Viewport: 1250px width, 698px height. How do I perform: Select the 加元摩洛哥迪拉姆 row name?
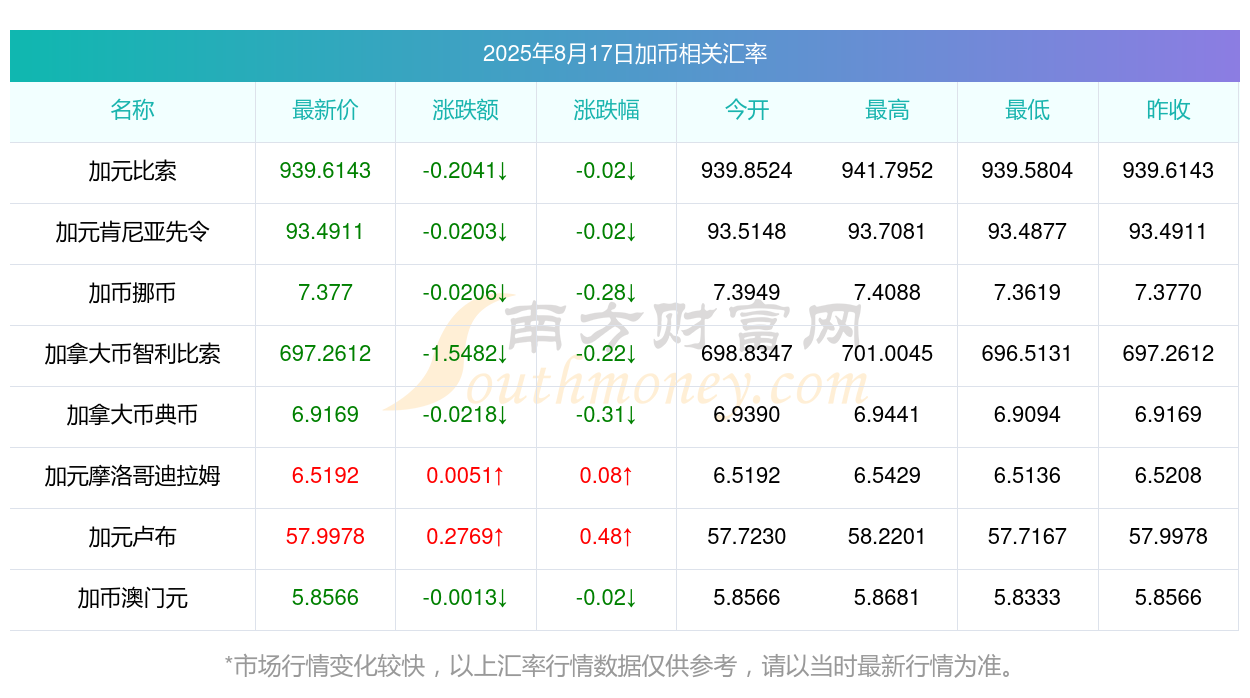[x=133, y=476]
